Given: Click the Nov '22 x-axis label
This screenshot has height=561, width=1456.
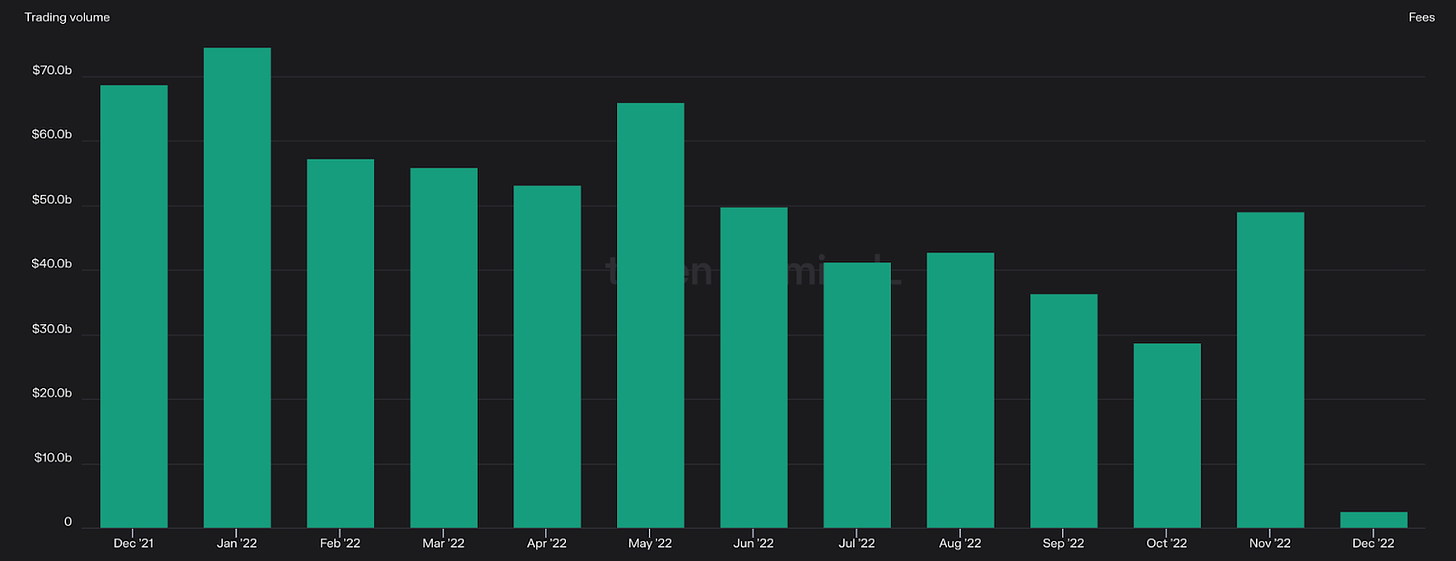Looking at the screenshot, I should (1270, 544).
